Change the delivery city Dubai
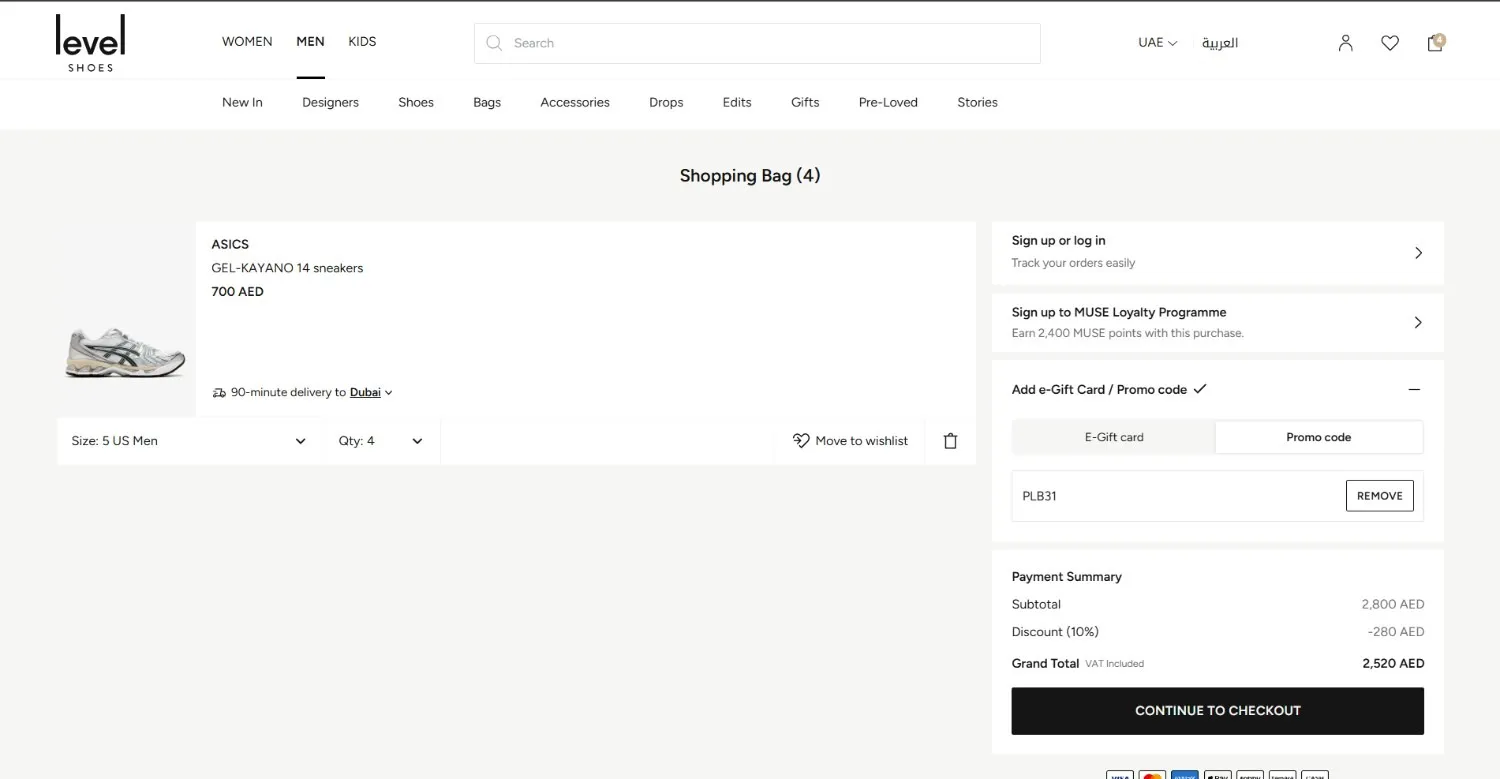This screenshot has width=1500, height=779. point(371,393)
